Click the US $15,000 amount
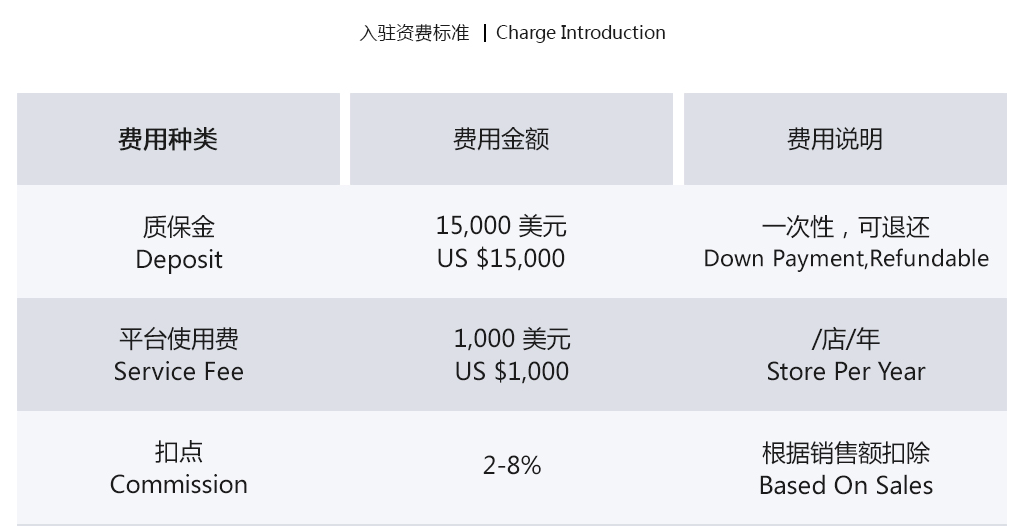Screen dimensions: 1020x526 (x=501, y=258)
